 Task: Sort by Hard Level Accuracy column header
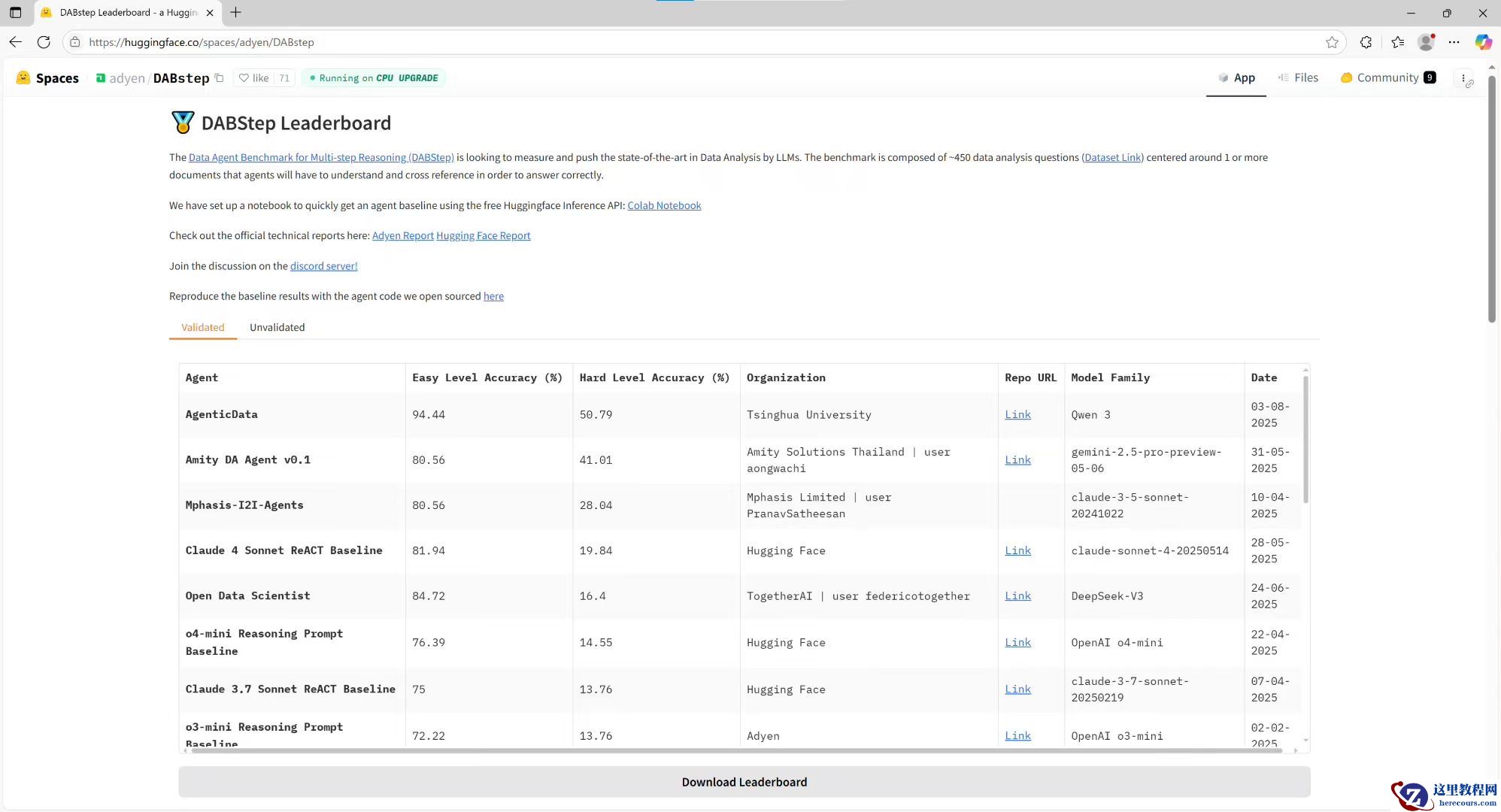pos(653,377)
